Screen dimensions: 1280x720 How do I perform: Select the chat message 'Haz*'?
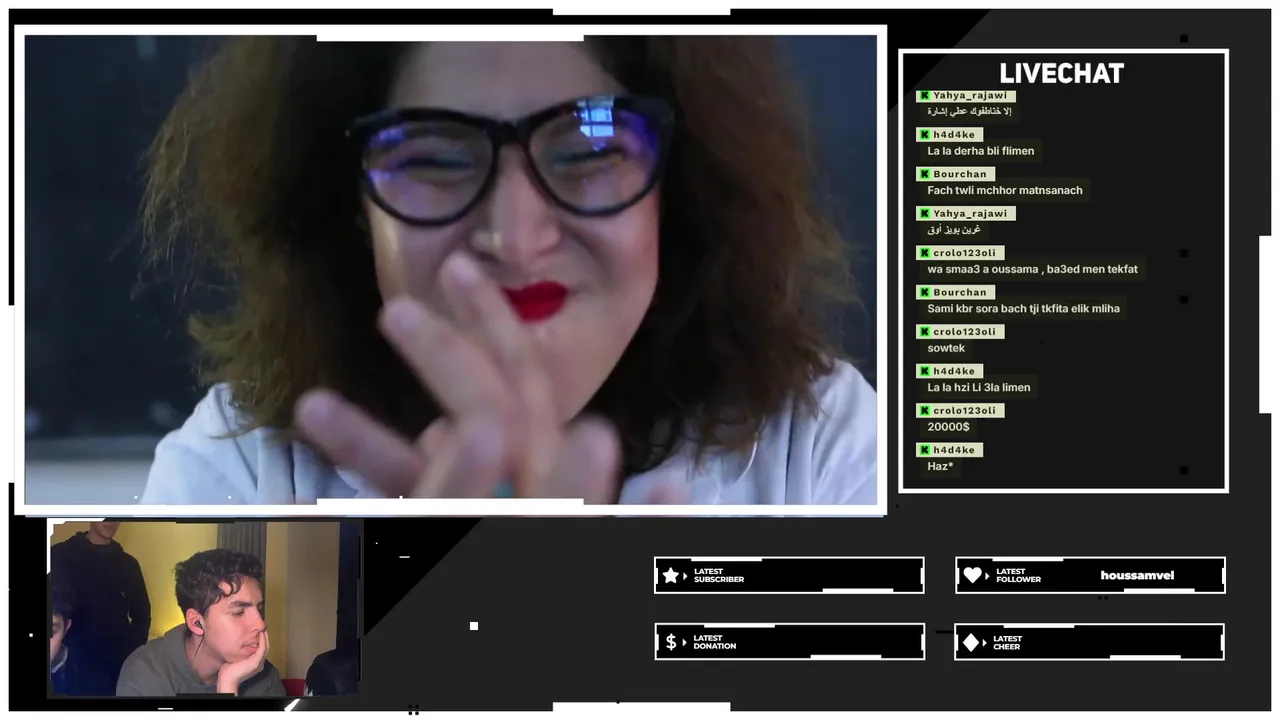[940, 466]
